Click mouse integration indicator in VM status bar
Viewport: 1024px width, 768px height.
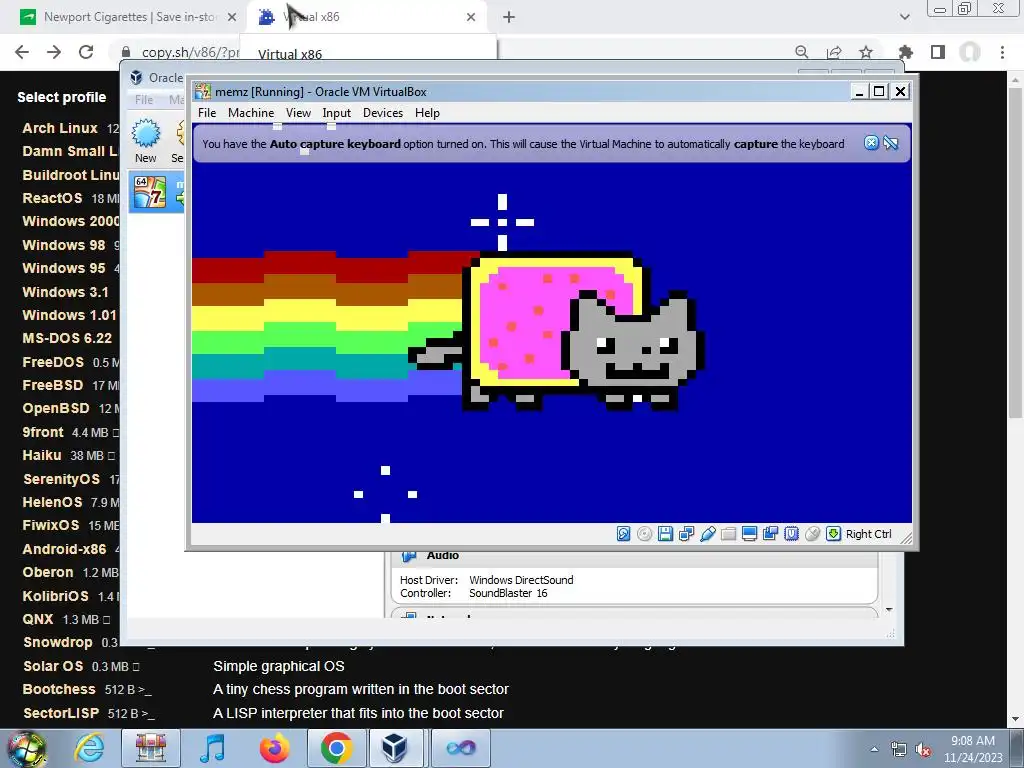(x=812, y=534)
